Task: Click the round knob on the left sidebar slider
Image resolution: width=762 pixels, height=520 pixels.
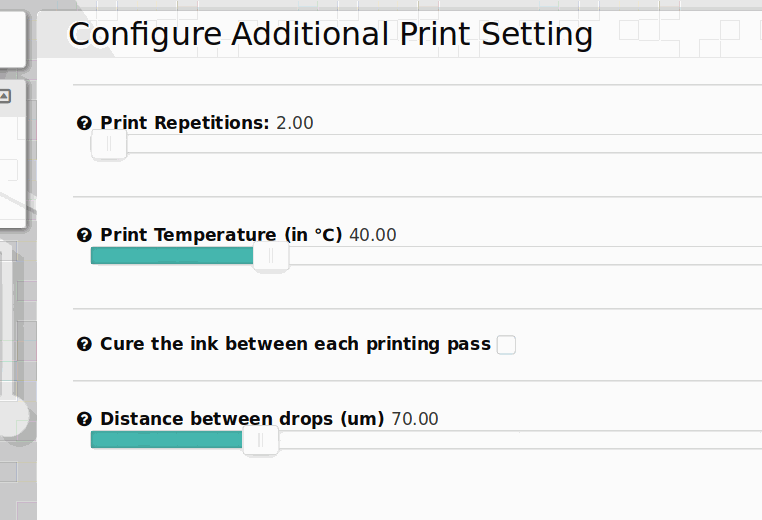Action: [x=12, y=415]
